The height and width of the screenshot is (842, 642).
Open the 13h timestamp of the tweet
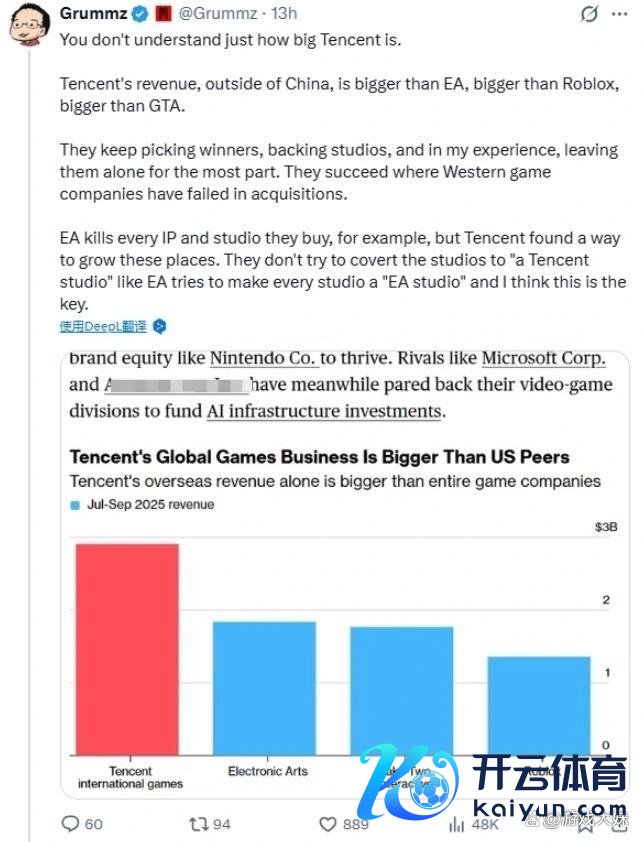click(284, 14)
